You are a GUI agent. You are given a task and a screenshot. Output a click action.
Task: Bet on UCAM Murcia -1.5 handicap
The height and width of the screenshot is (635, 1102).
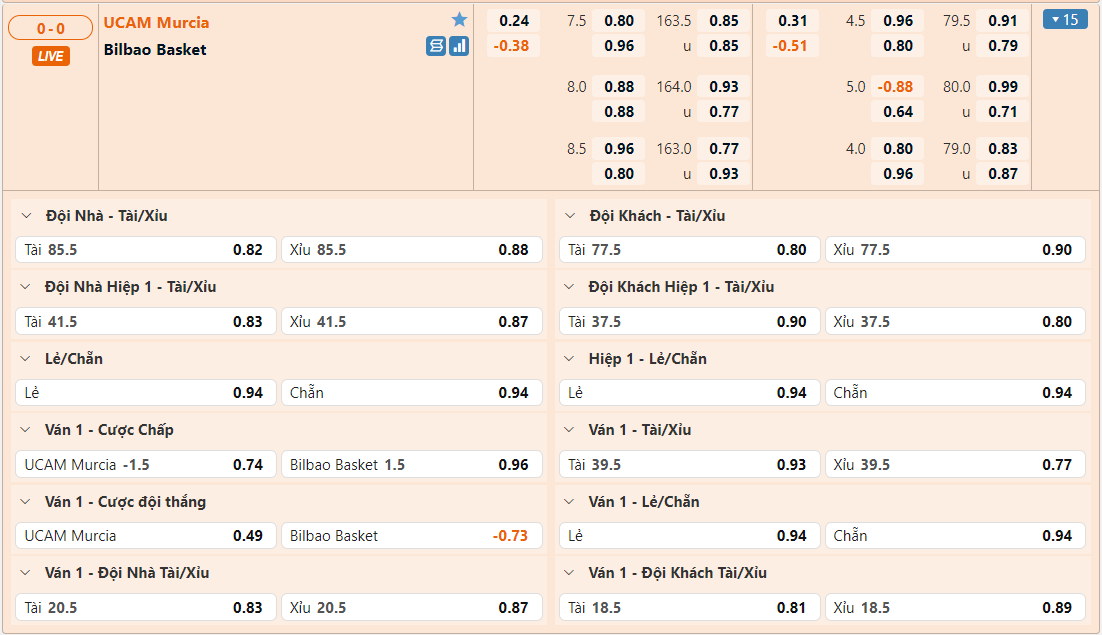pos(146,465)
